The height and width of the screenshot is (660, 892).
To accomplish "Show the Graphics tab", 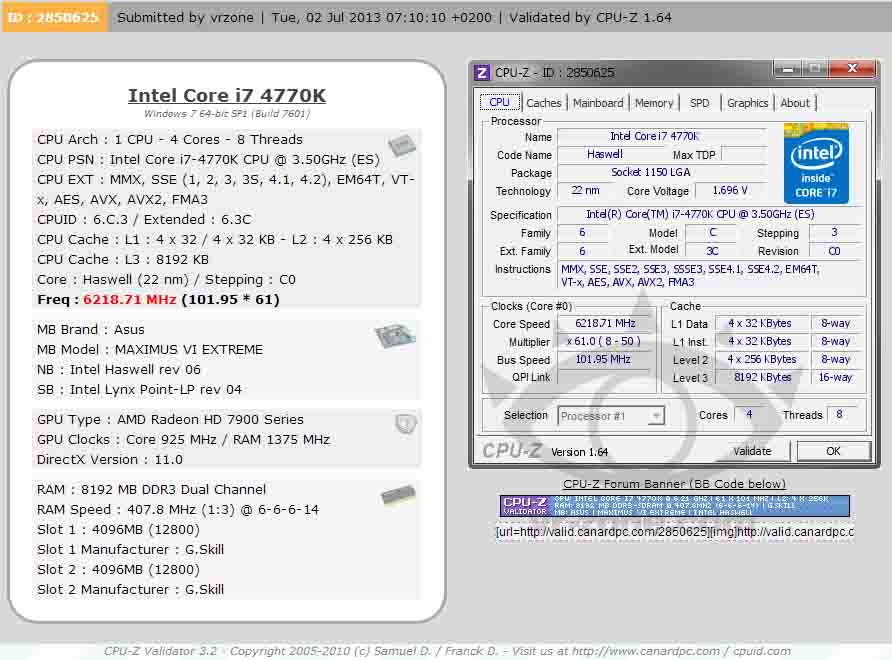I will pyautogui.click(x=747, y=103).
